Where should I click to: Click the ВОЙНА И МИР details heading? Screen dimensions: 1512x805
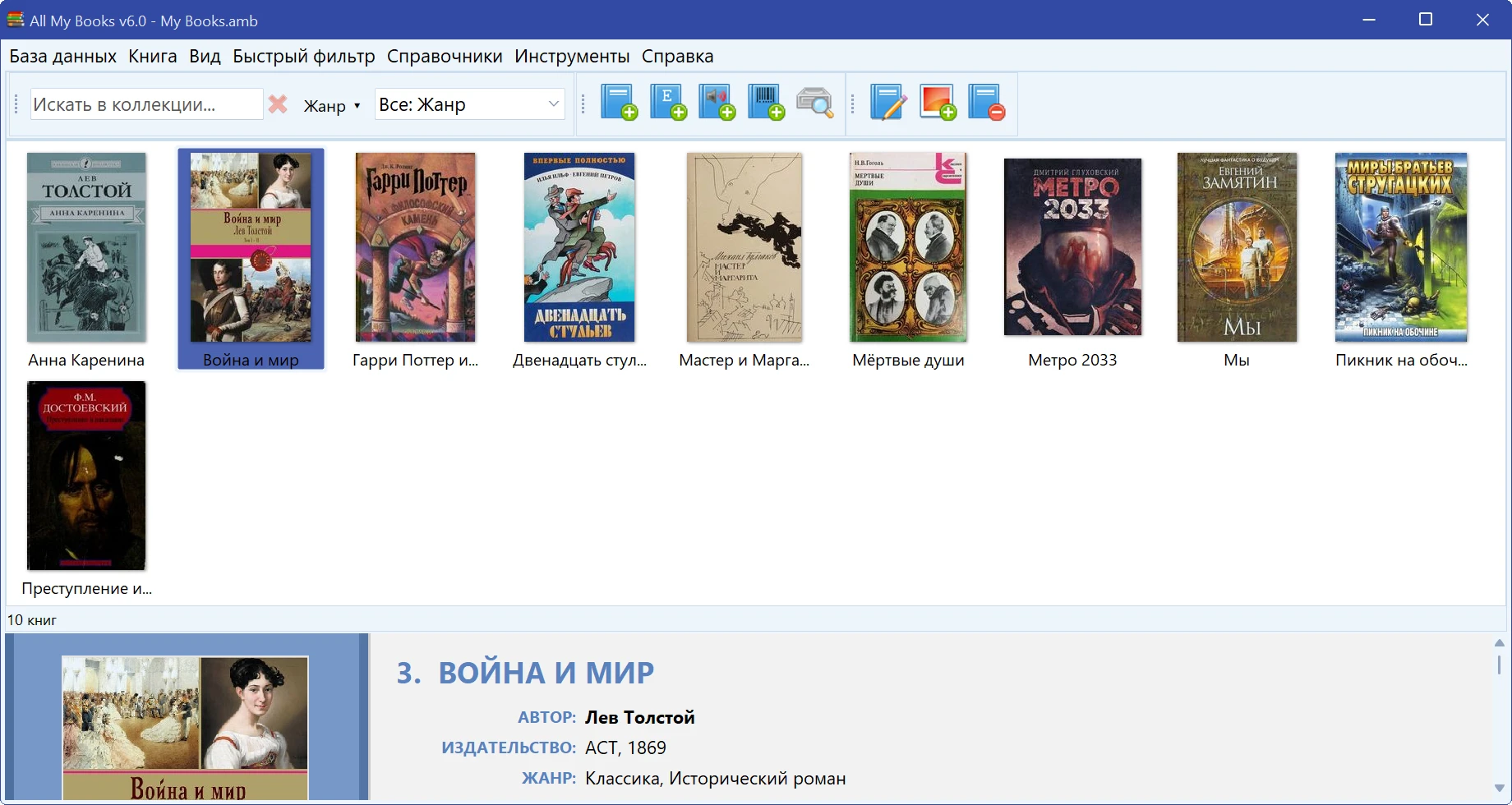546,673
